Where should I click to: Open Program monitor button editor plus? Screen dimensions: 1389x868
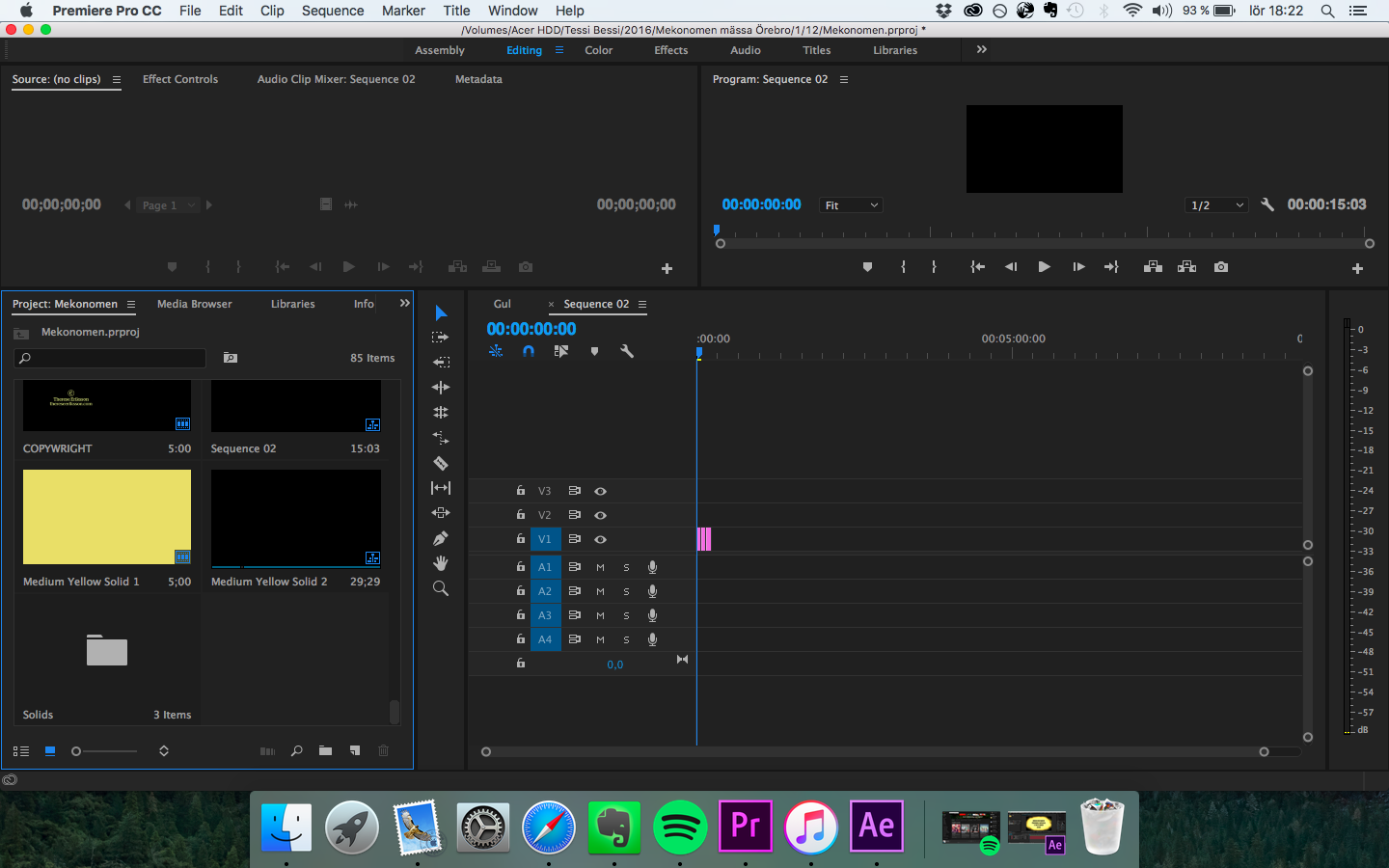[x=1357, y=269]
